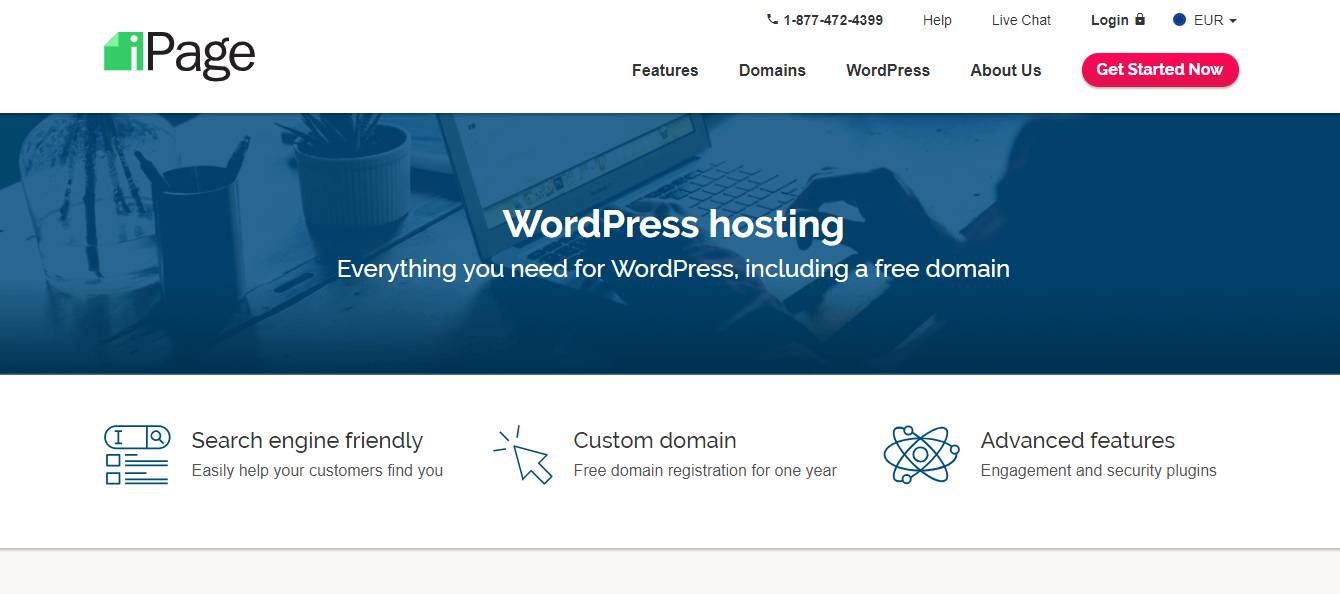Viewport: 1340px width, 594px height.
Task: Click 'Easily help your customers find you'
Action: click(317, 470)
